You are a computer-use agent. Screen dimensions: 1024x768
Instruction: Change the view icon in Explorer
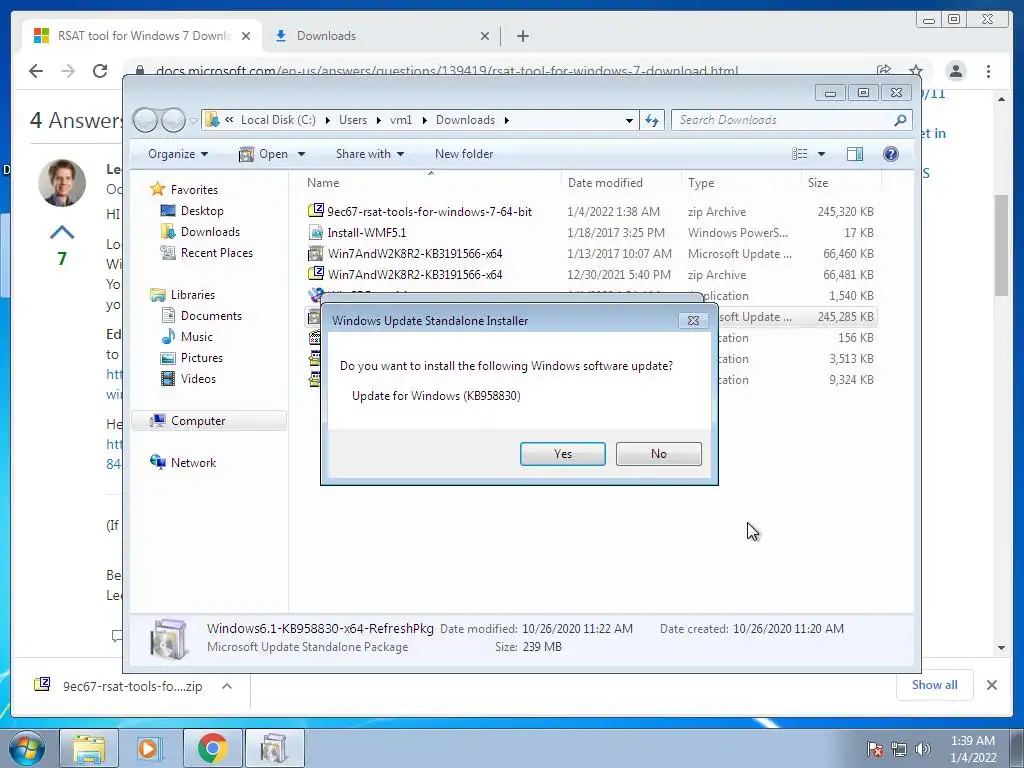pos(799,154)
